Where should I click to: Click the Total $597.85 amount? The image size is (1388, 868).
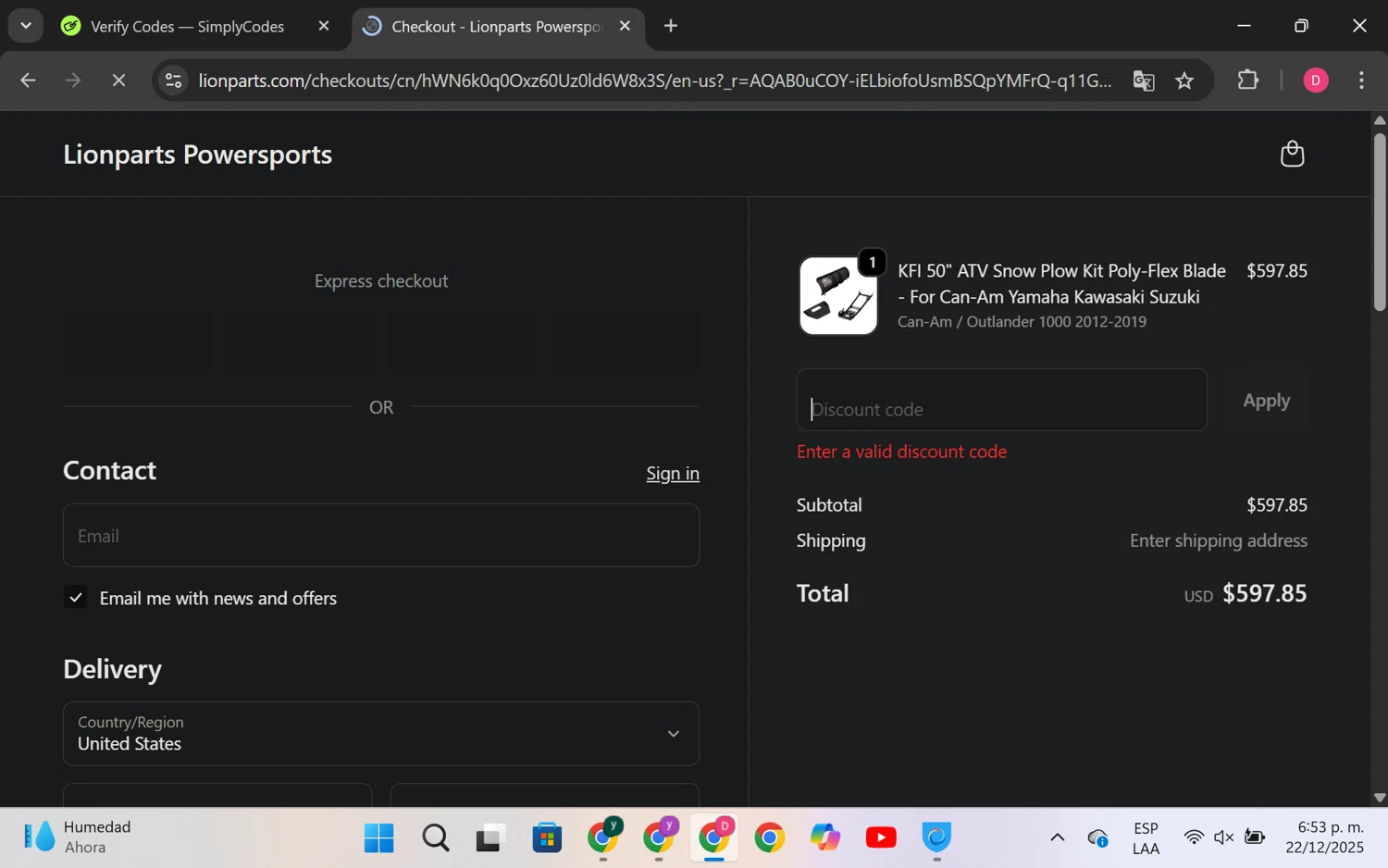tap(1264, 593)
